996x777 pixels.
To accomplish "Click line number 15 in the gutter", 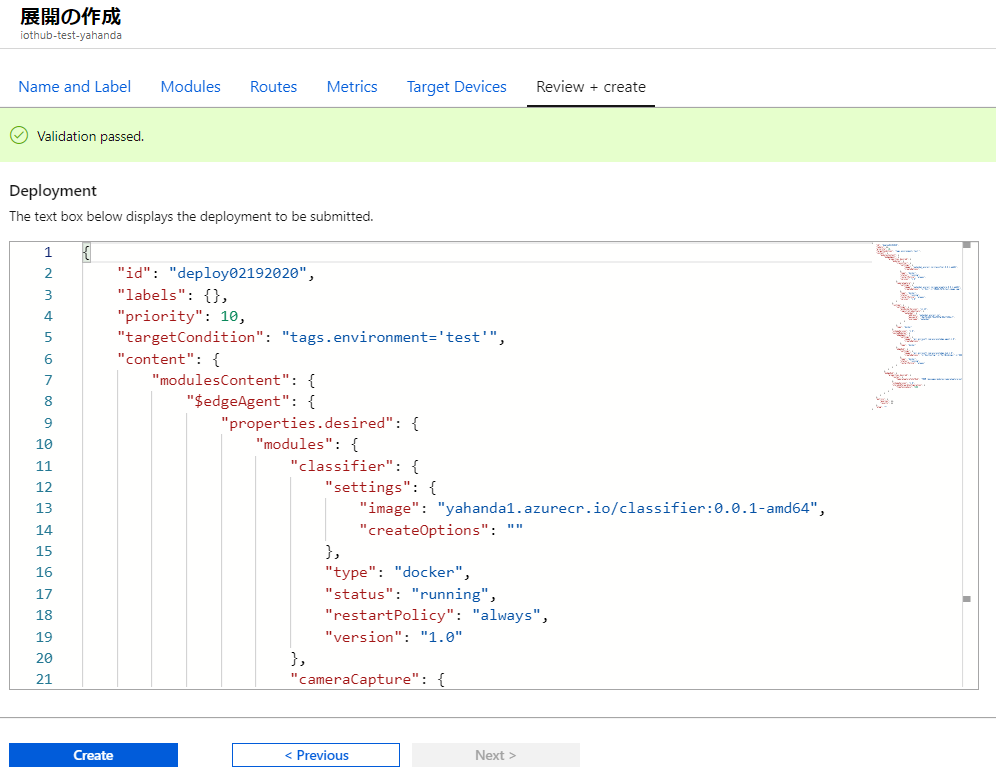I will coord(44,551).
